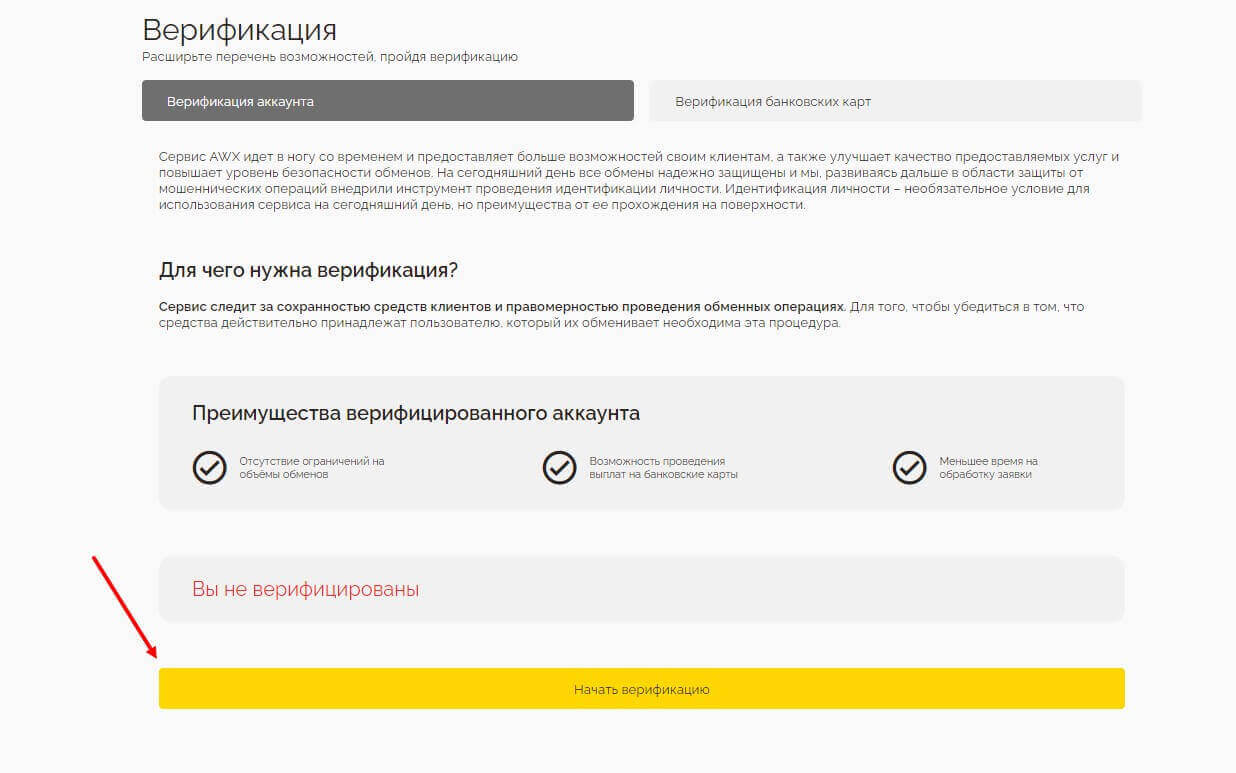Click the text "Возможность проведения выплат на банковские карты"
1236x773 pixels.
click(663, 467)
